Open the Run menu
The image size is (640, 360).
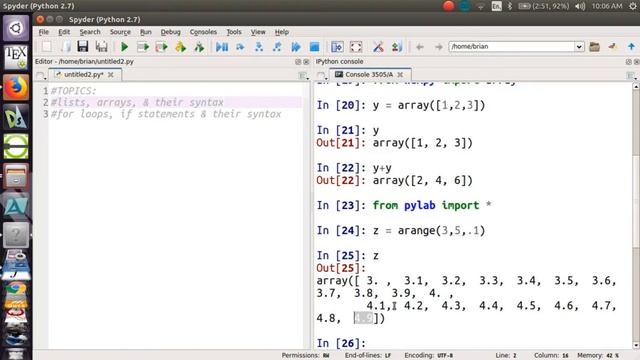pos(146,32)
